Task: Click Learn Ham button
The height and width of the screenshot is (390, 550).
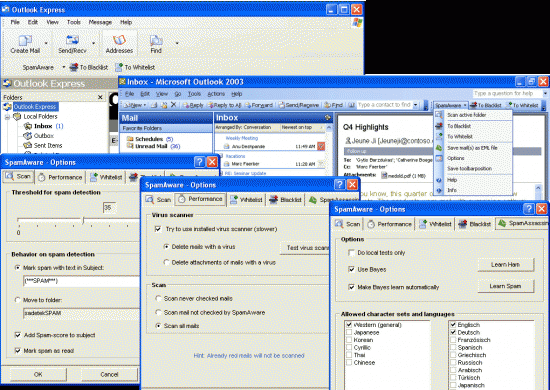Action: (x=505, y=265)
